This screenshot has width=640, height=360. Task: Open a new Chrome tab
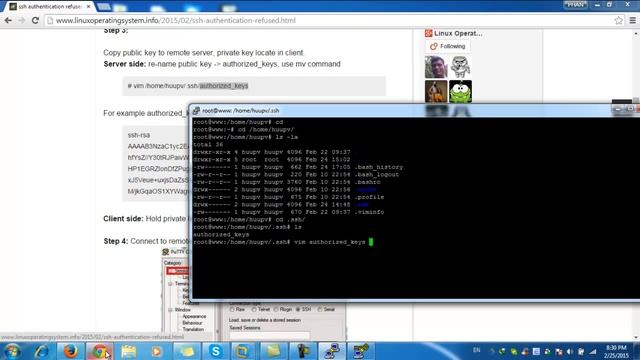(104, 7)
